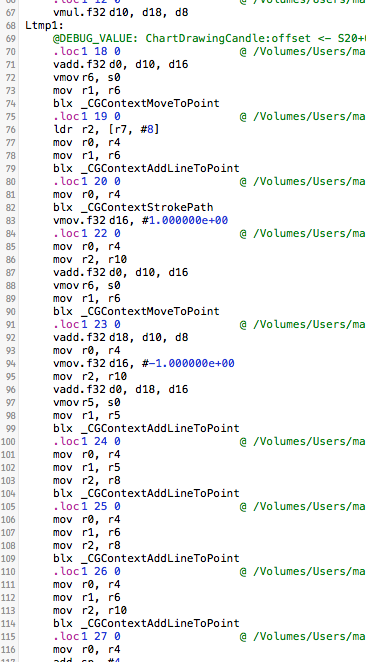Click 'mov r2, r10' on line 86
Image resolution: width=366 pixels, height=662 pixels.
tap(90, 260)
